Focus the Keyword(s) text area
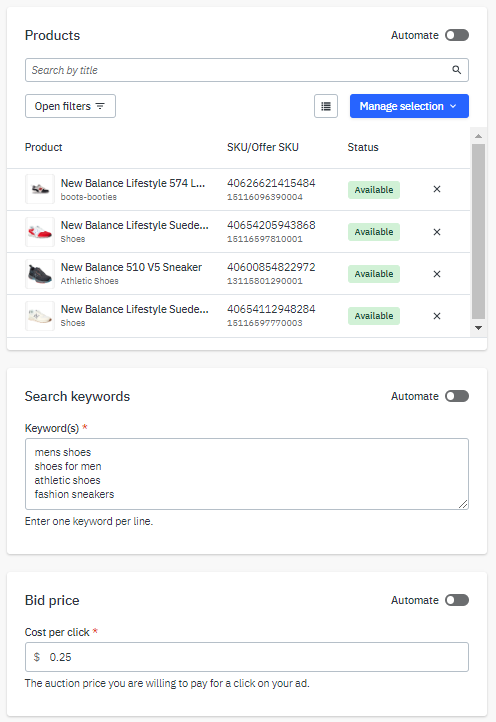This screenshot has height=722, width=496. coord(247,474)
